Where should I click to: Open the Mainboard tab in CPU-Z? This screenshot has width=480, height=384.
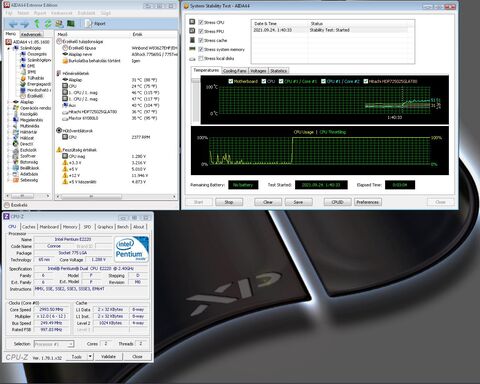[49, 227]
